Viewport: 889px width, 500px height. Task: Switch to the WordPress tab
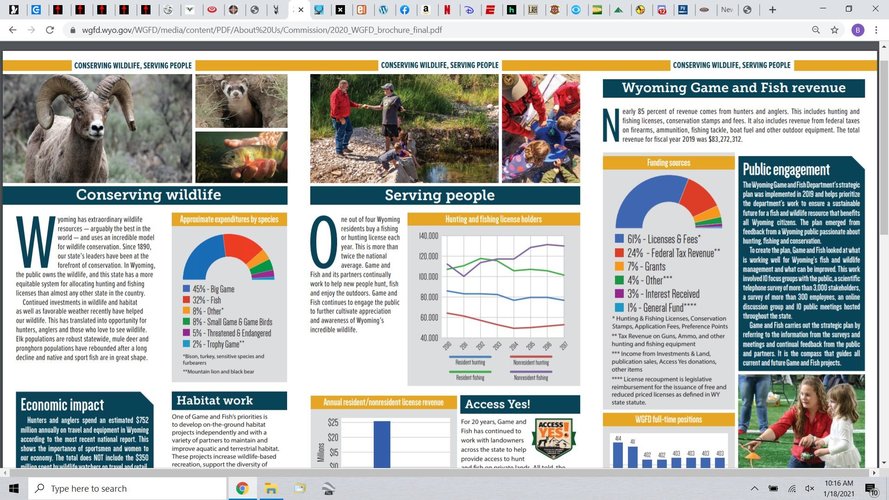click(x=383, y=10)
